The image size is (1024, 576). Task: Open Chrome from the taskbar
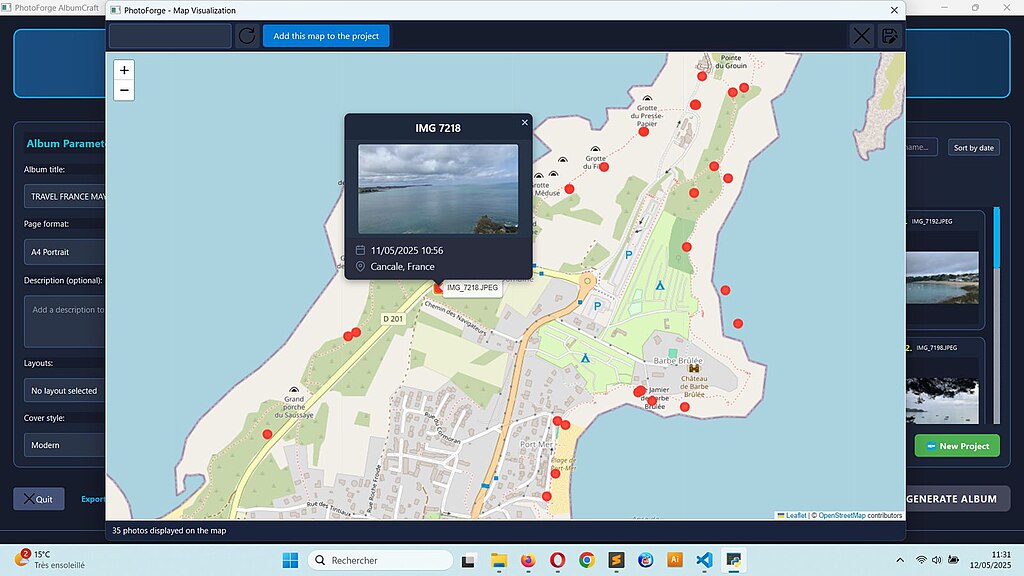click(x=586, y=560)
